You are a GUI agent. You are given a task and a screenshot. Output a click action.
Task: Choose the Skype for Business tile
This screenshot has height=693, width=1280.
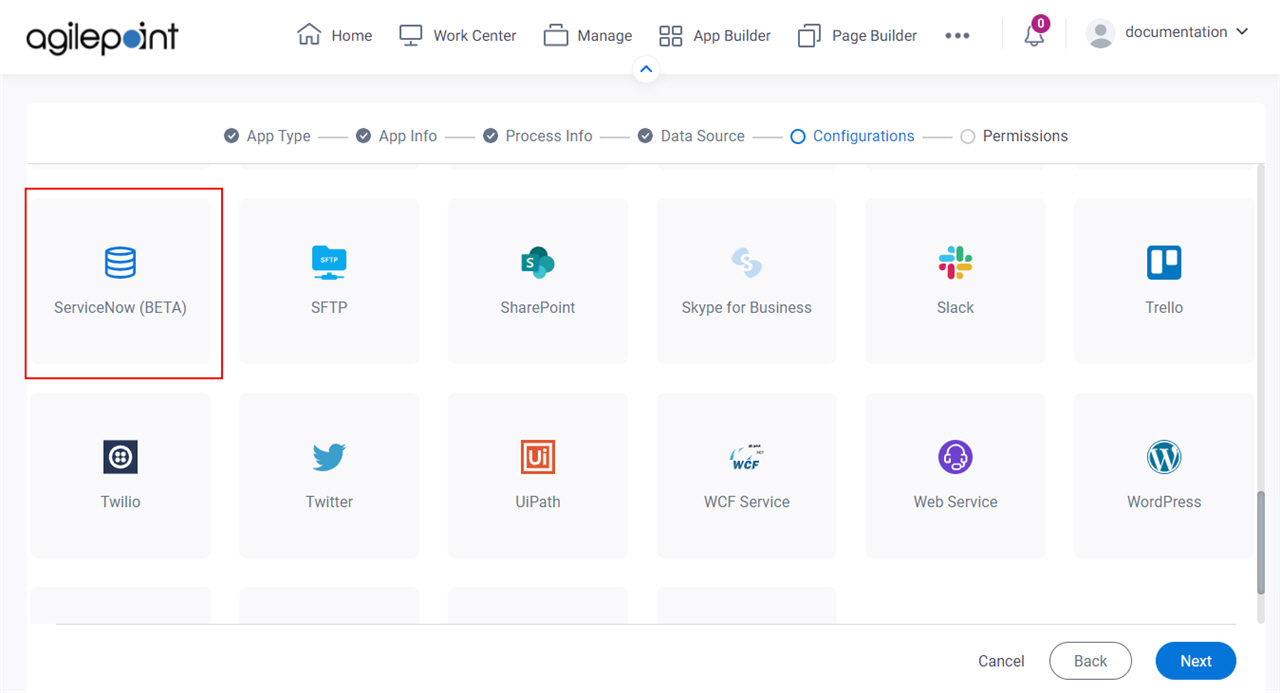[746, 281]
